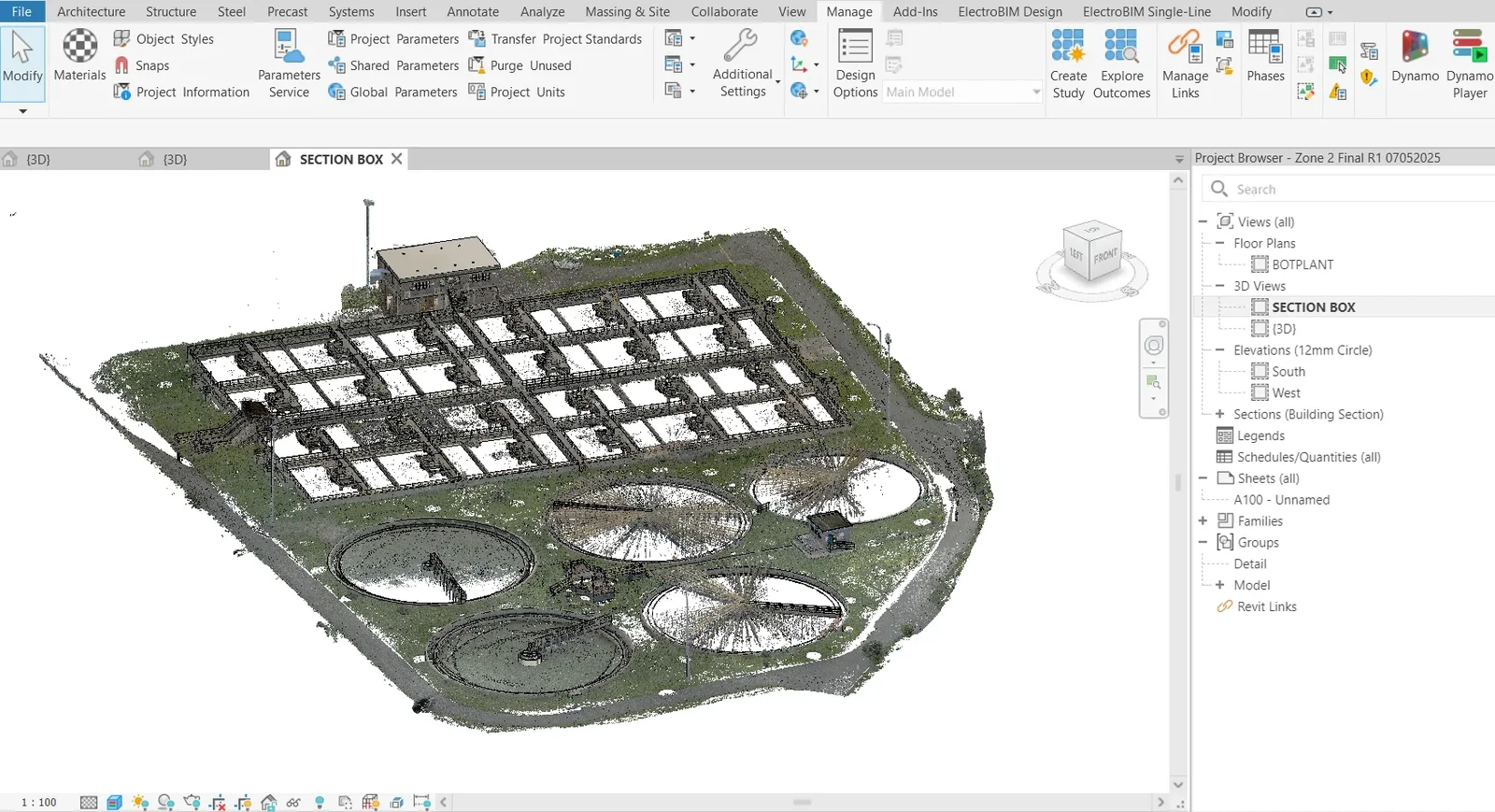The image size is (1495, 812).
Task: Switch to the first {3D} view tab
Action: (x=38, y=160)
